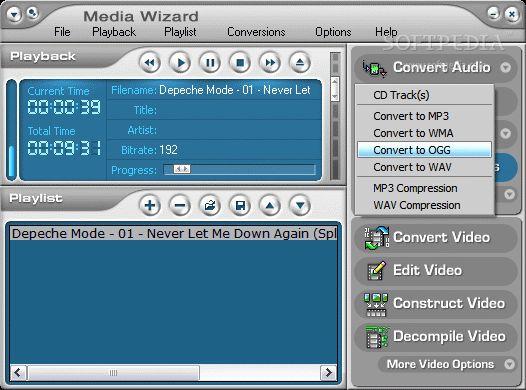Move playlist item up with up arrow
Viewport: 526px width, 390px height.
coord(270,205)
